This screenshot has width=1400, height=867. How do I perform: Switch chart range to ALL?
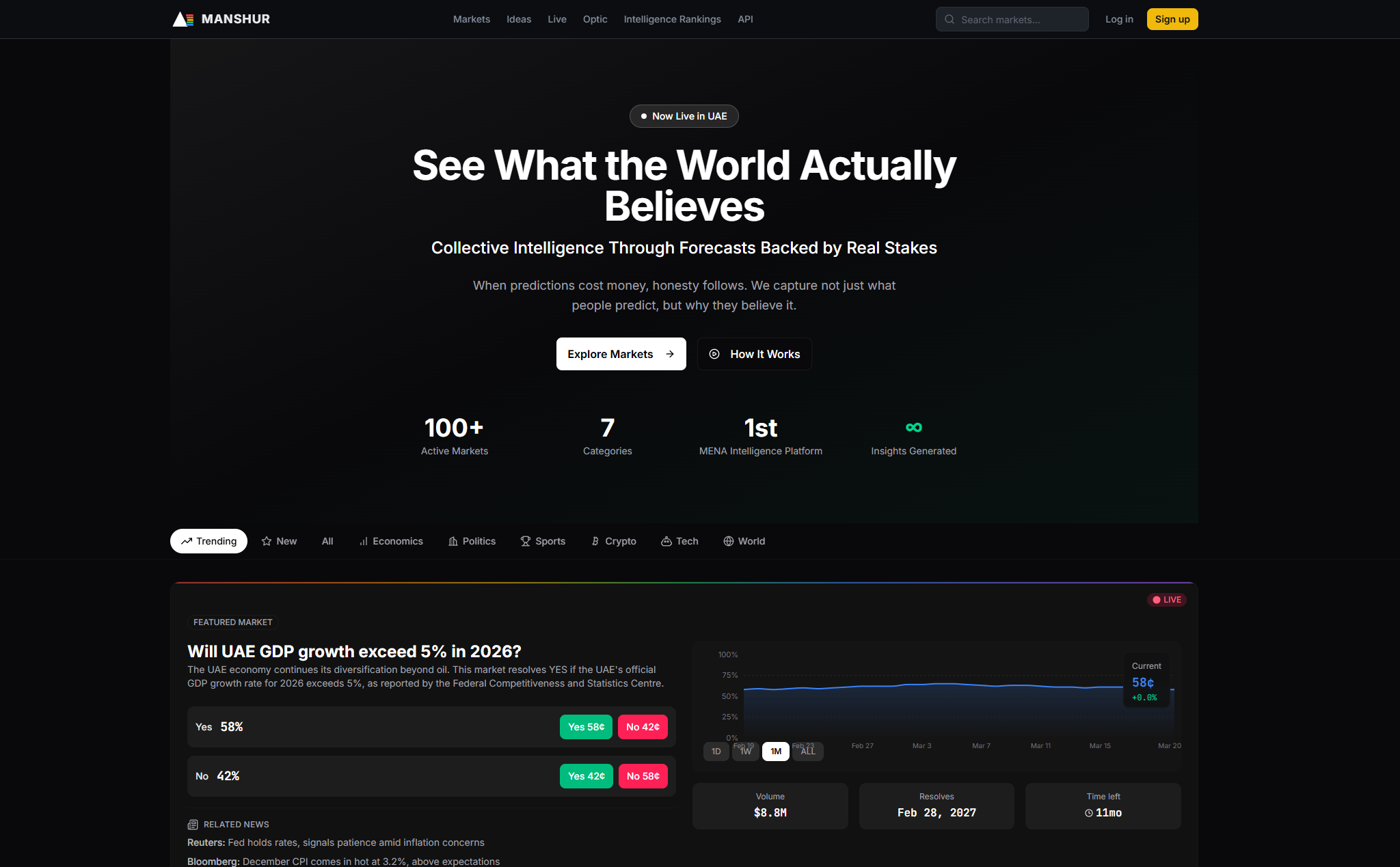[x=808, y=752]
